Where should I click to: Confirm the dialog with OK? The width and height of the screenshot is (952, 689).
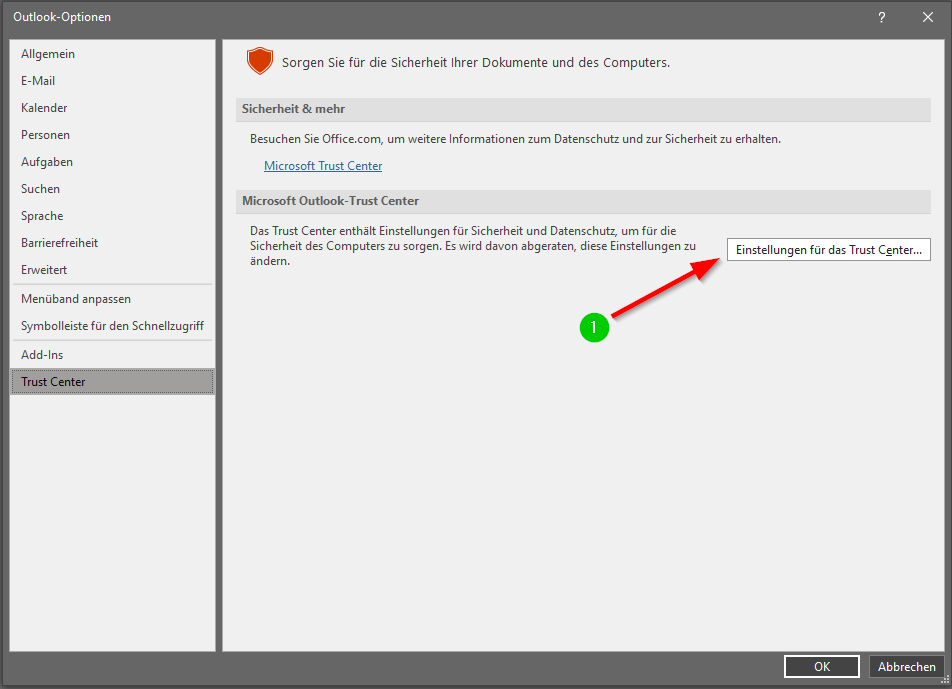point(821,667)
